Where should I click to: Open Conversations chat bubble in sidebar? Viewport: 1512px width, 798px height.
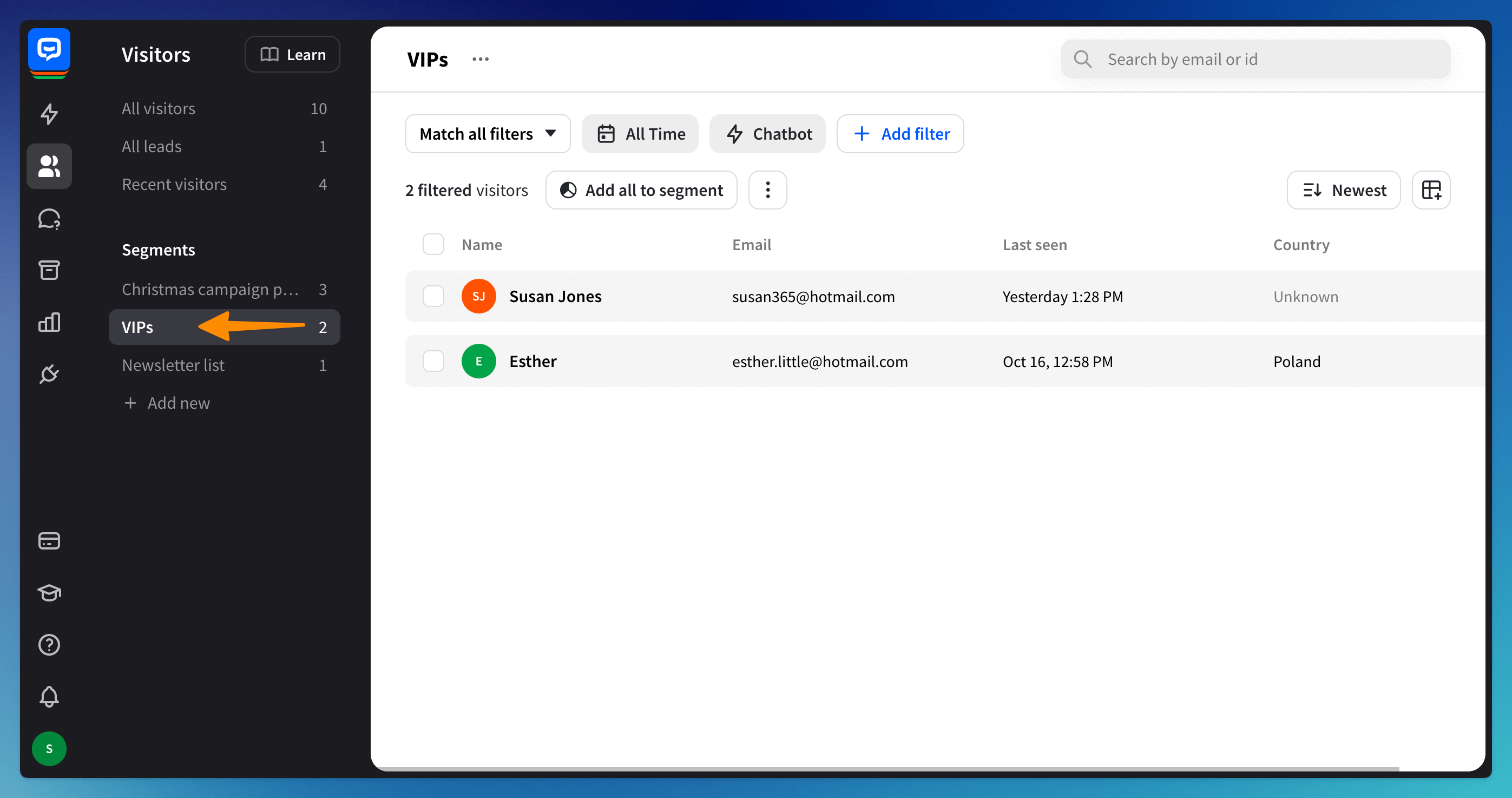pyautogui.click(x=49, y=218)
